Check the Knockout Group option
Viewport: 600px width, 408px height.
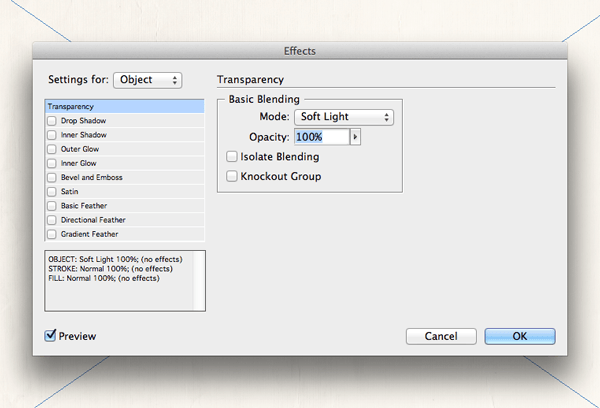pos(232,176)
